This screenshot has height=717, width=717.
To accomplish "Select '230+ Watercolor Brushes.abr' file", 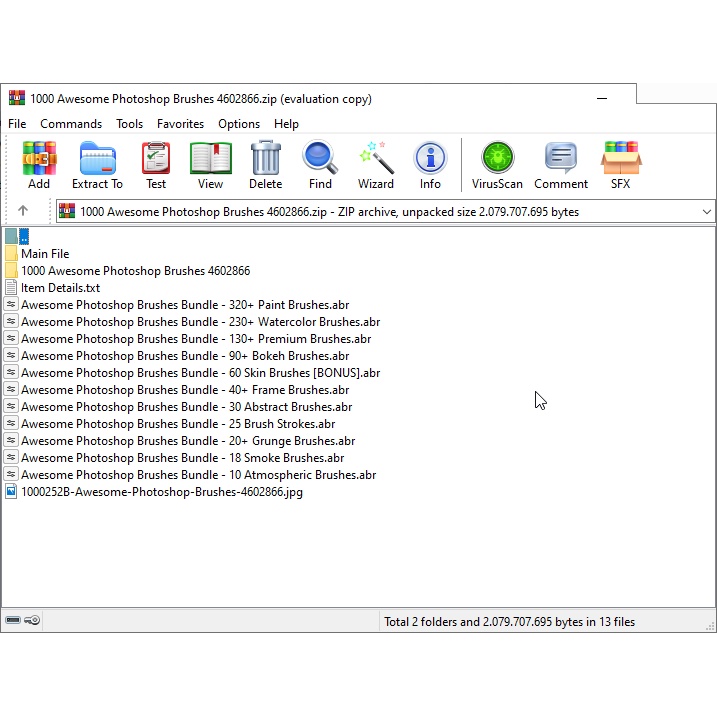I will [200, 322].
